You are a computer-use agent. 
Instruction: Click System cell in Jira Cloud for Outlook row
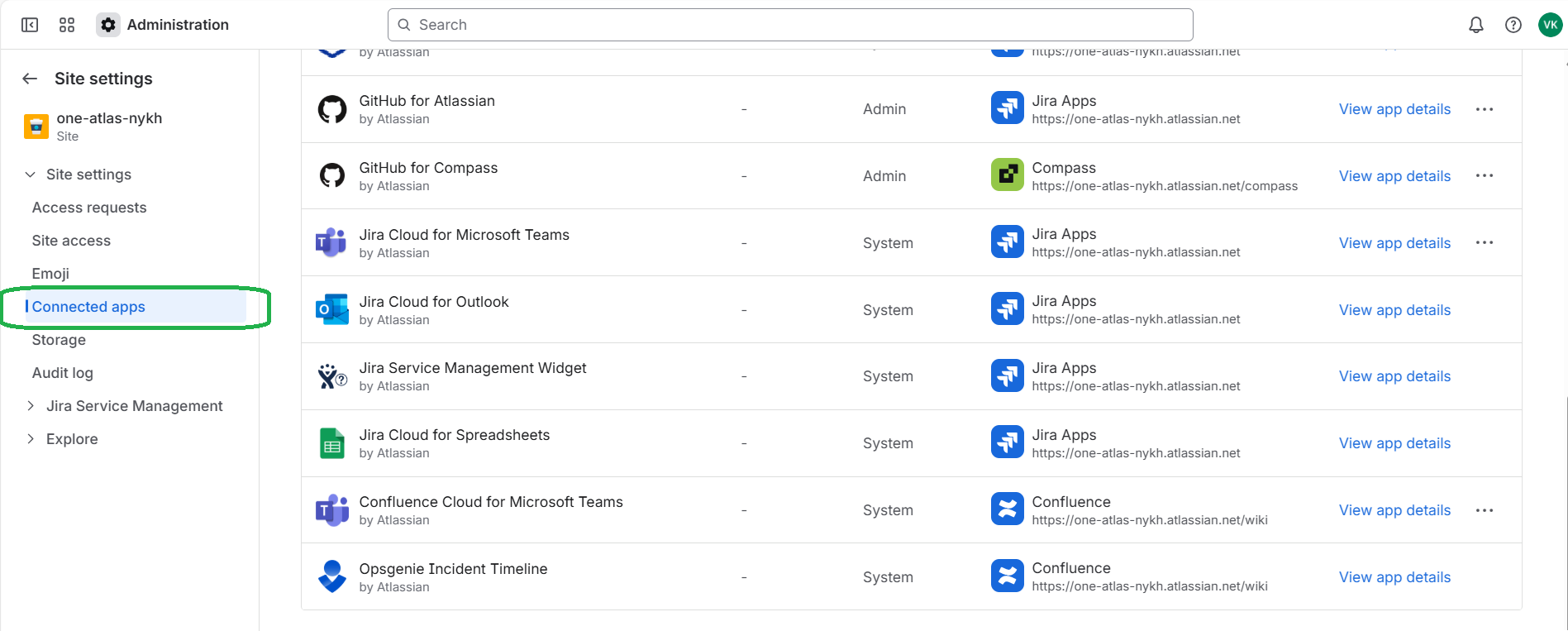pyautogui.click(x=888, y=310)
